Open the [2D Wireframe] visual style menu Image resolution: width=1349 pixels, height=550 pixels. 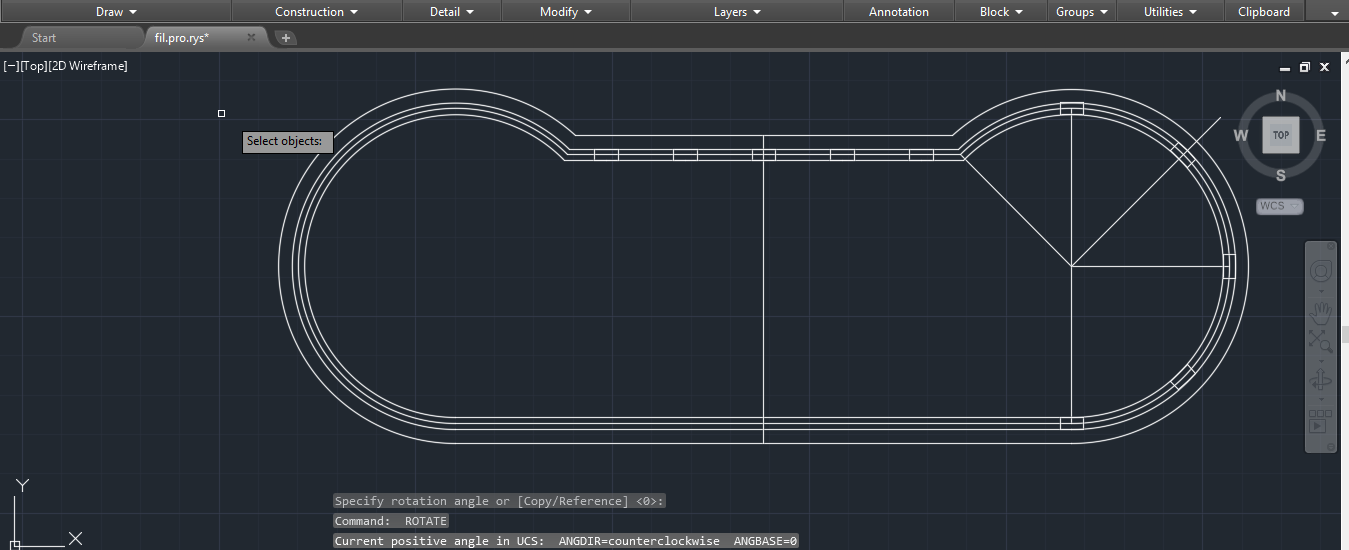(88, 66)
